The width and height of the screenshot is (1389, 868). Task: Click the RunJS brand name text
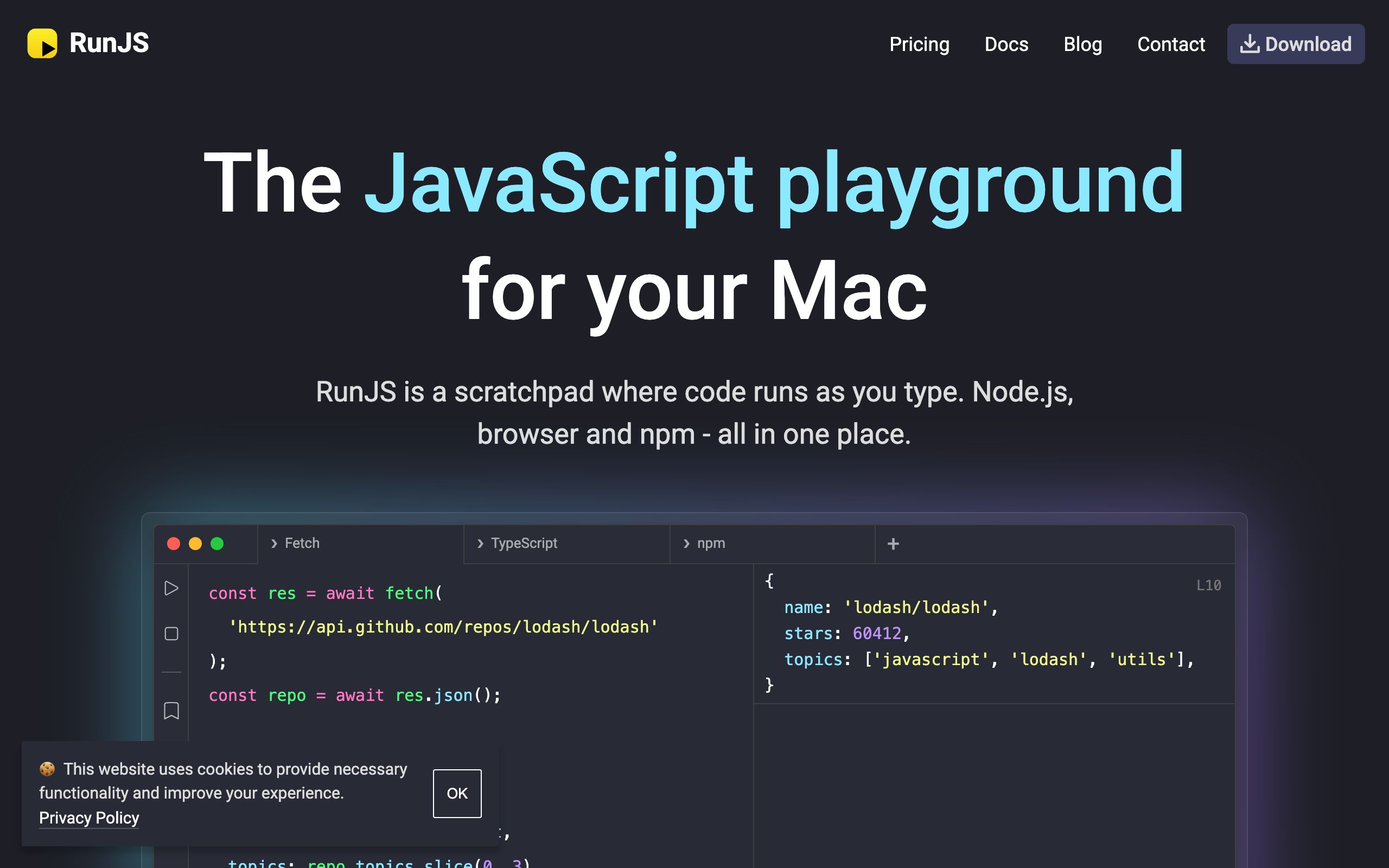pyautogui.click(x=109, y=43)
